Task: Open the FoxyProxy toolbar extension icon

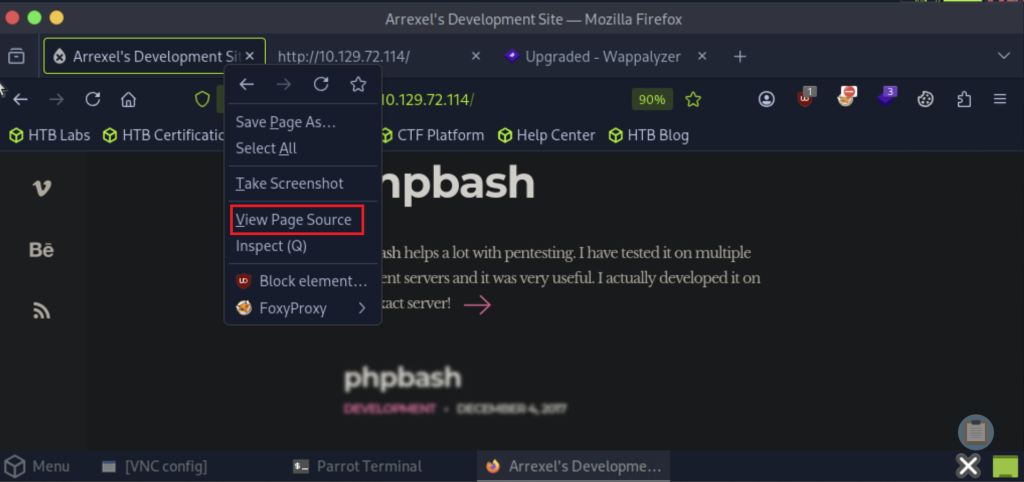Action: pos(846,98)
